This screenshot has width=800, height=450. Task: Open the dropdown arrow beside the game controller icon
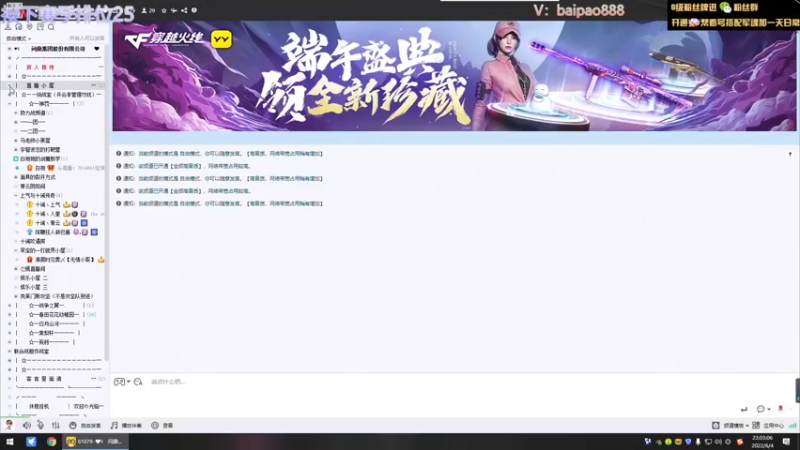(x=129, y=382)
